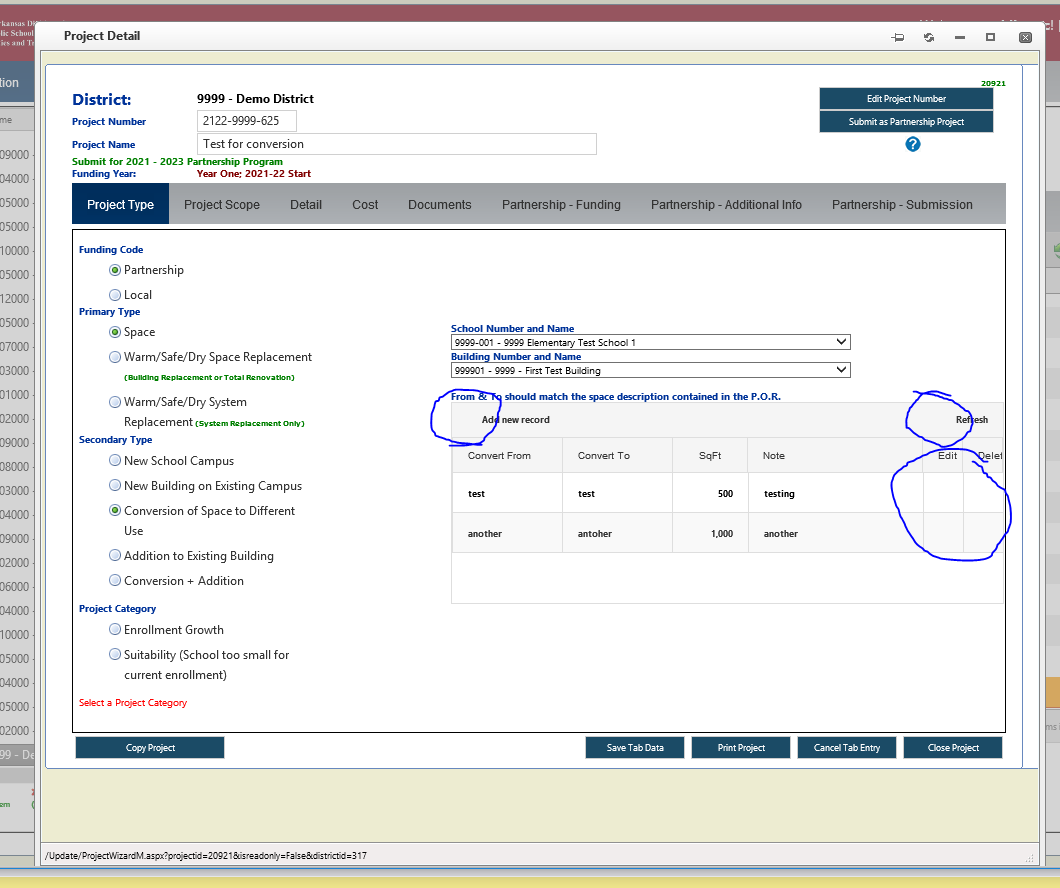Open the Building Number and Name dropdown
Viewport: 1060px width, 888px height.
tap(650, 370)
